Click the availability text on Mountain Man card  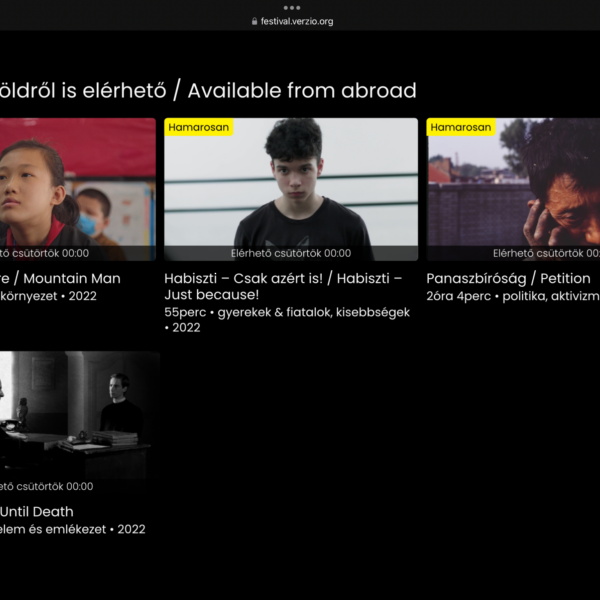point(44,253)
